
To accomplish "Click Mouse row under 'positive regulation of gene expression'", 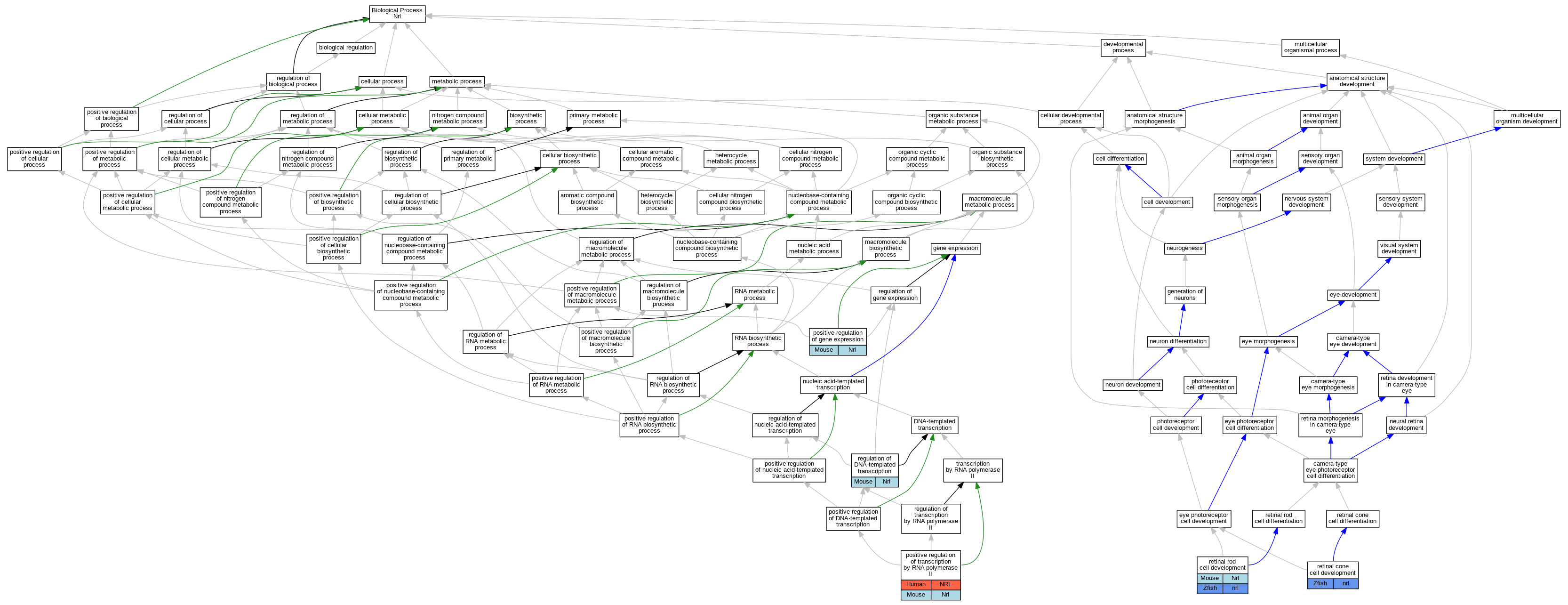I will pos(838,350).
